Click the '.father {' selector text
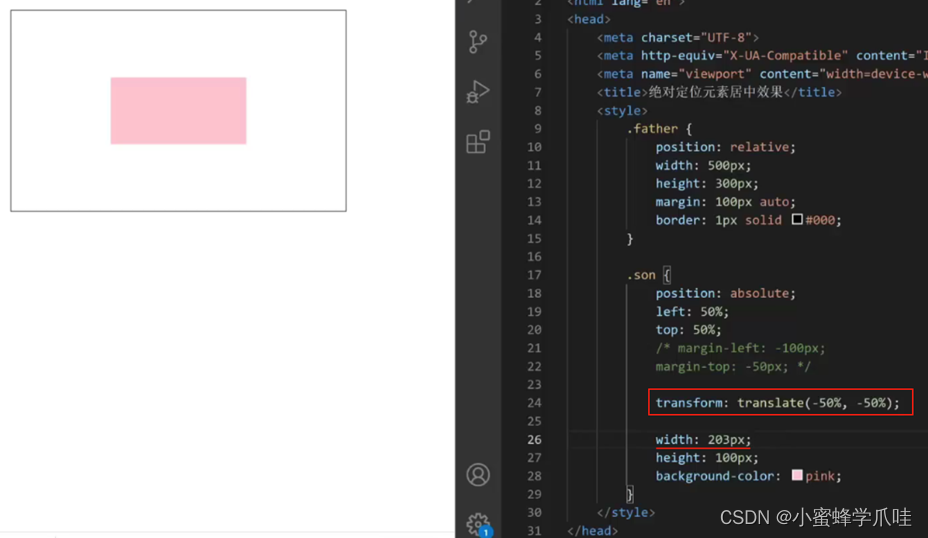The width and height of the screenshot is (928, 538). point(659,128)
